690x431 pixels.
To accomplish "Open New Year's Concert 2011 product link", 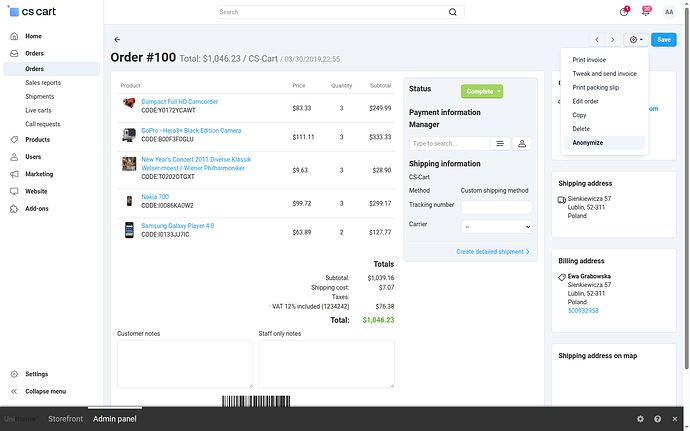I will [x=196, y=164].
